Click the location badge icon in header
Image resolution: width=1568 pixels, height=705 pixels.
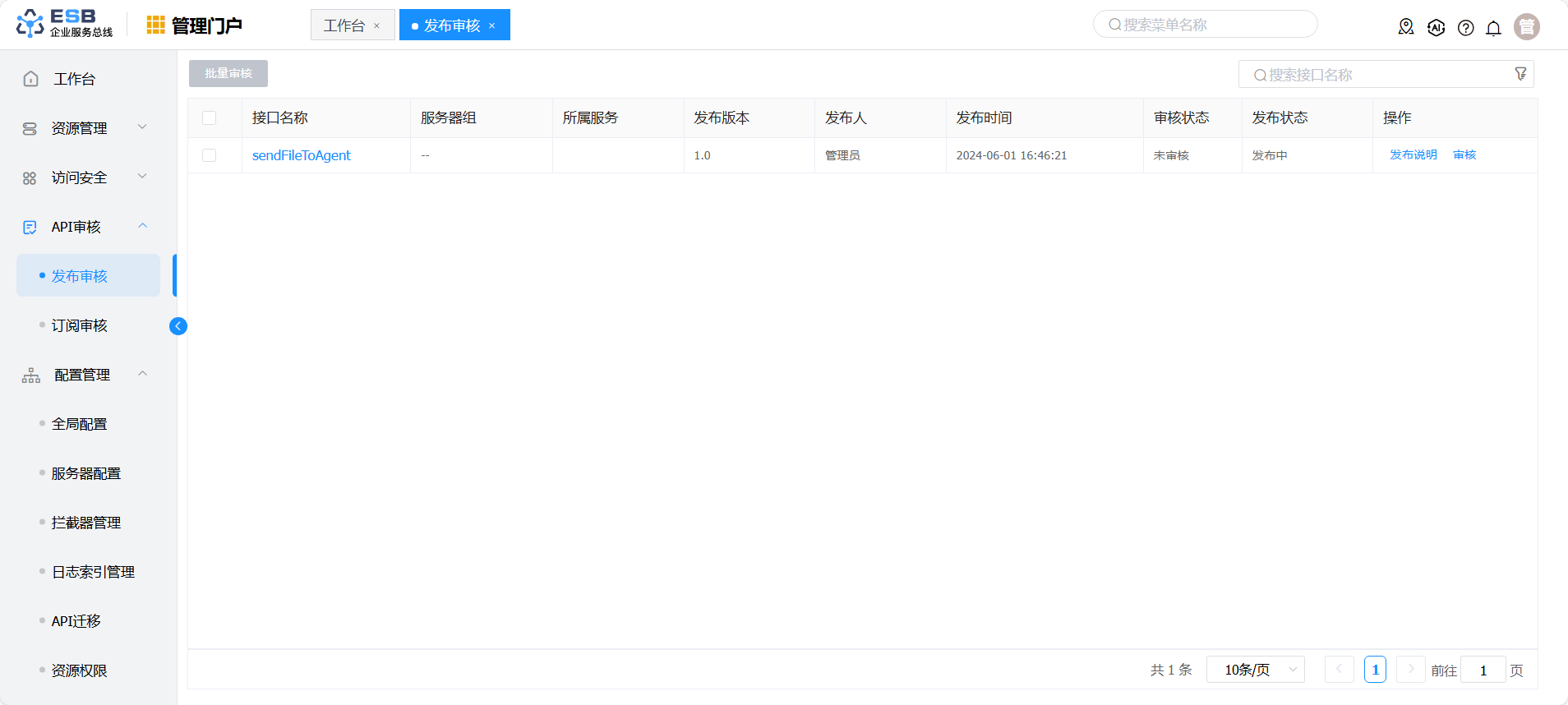1406,27
